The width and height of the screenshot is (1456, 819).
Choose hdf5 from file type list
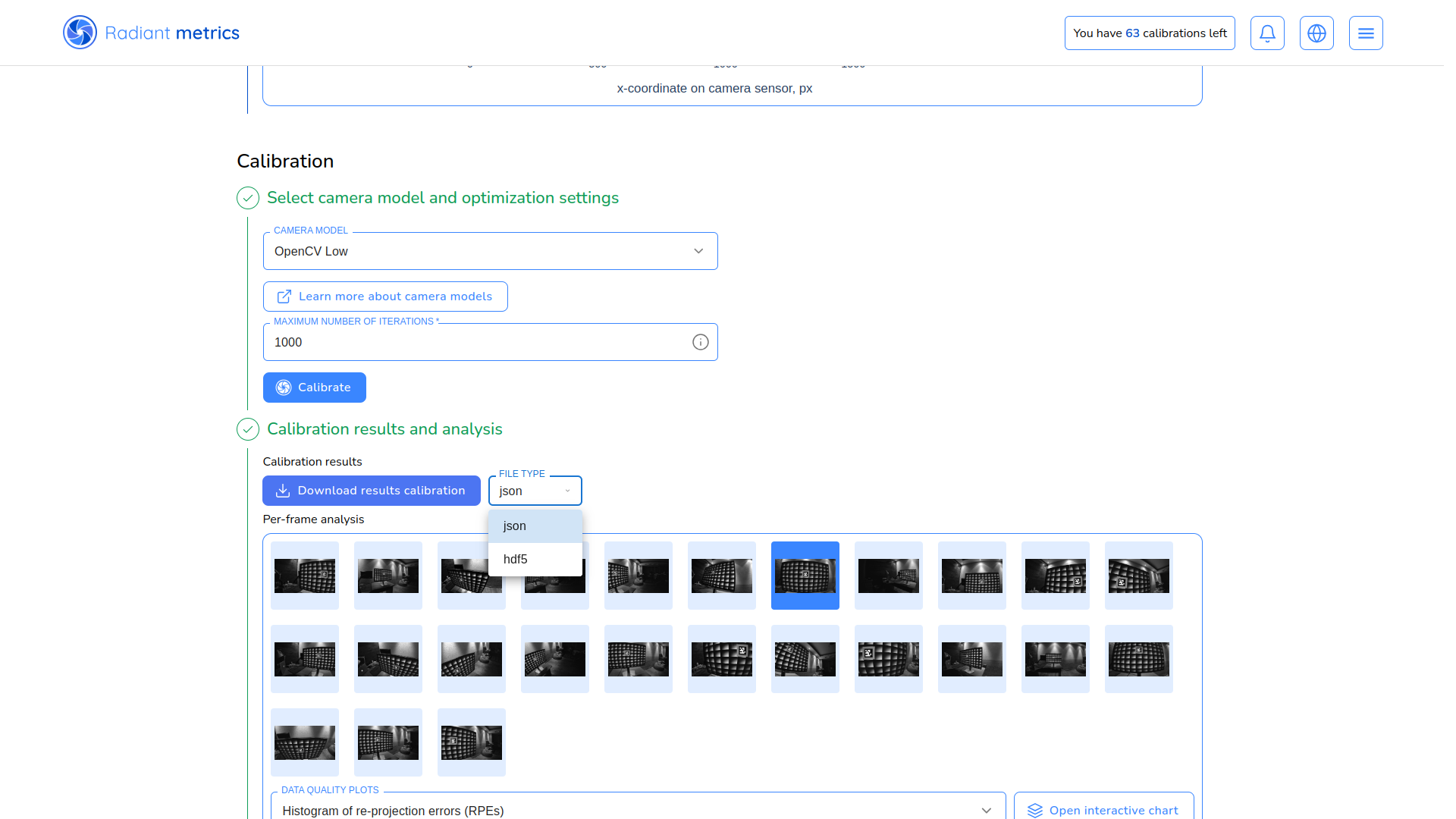point(535,559)
